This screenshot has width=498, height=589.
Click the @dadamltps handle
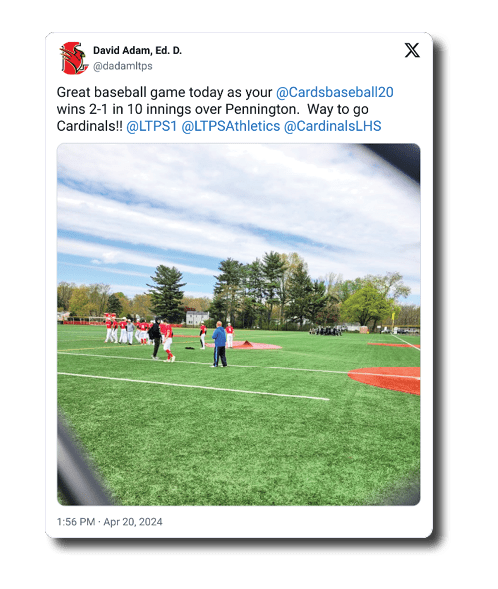point(123,66)
